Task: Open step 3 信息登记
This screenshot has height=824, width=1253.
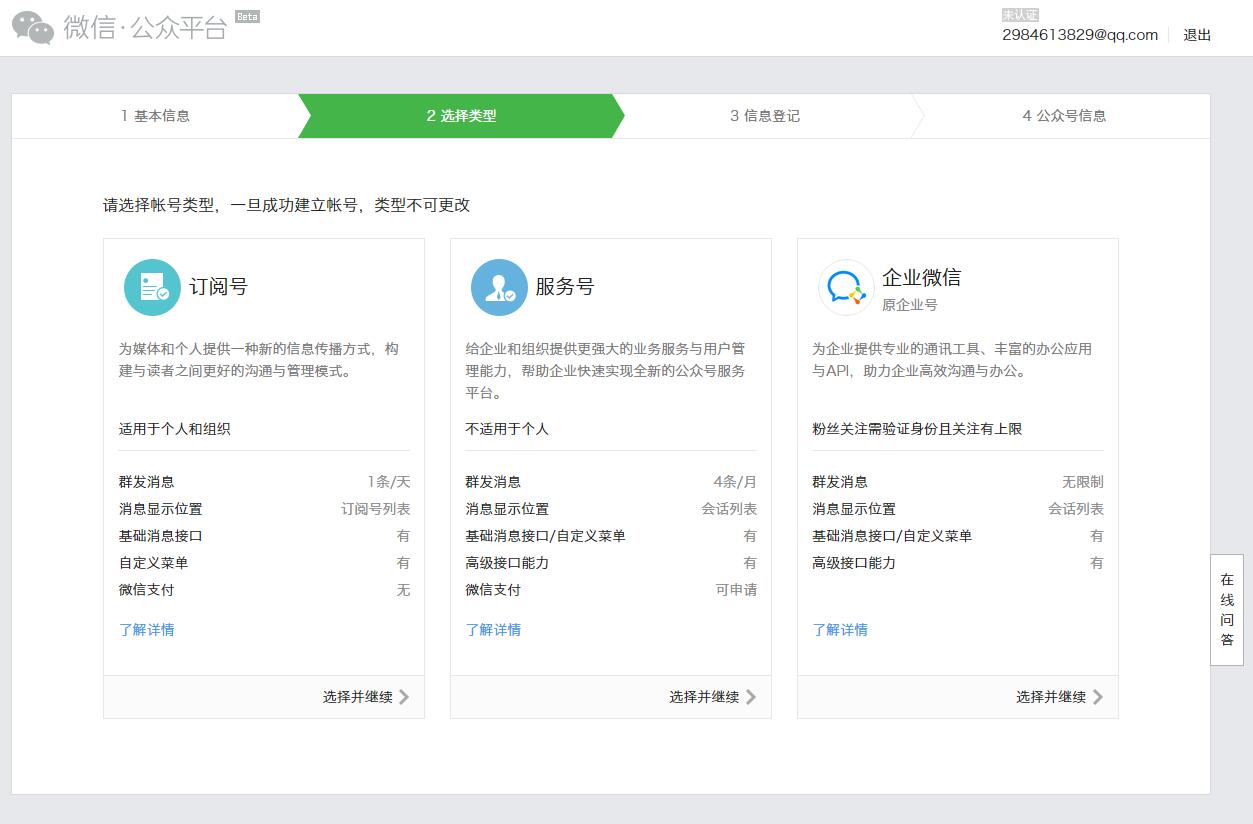Action: point(765,116)
